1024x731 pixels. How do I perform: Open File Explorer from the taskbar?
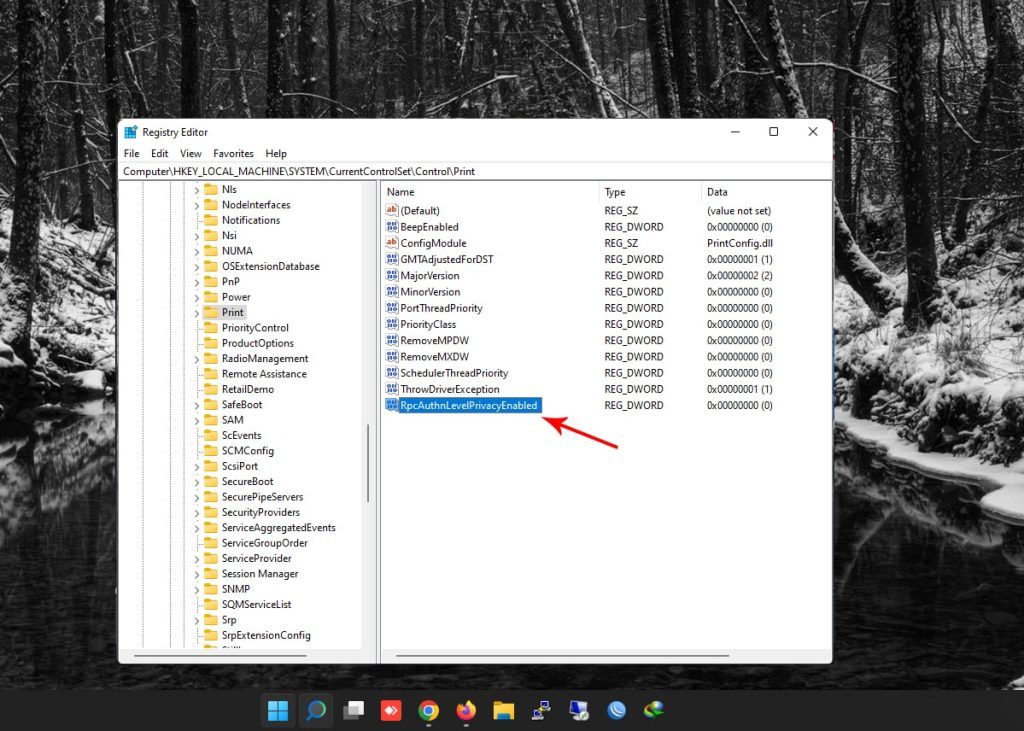point(503,711)
